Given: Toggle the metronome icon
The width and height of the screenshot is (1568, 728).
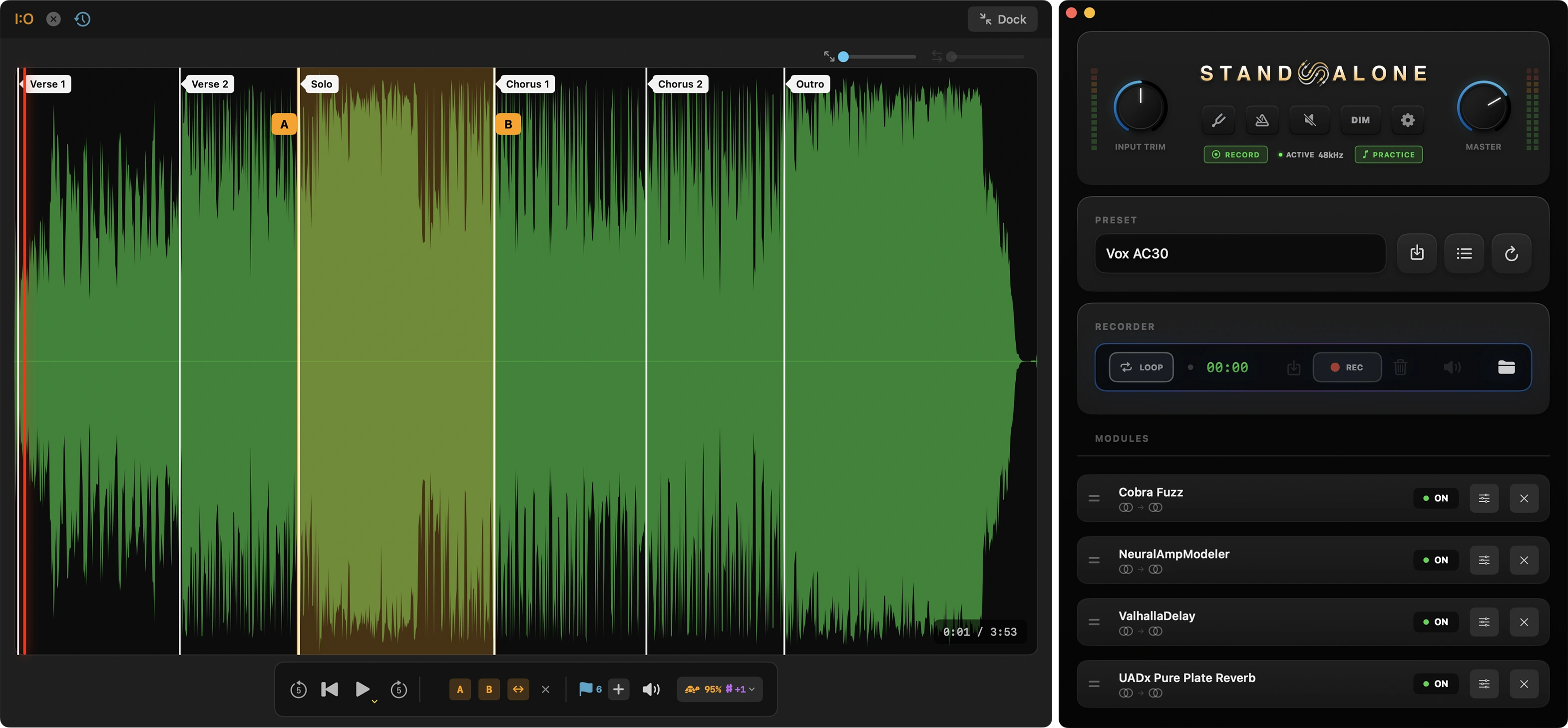Looking at the screenshot, I should 1262,120.
